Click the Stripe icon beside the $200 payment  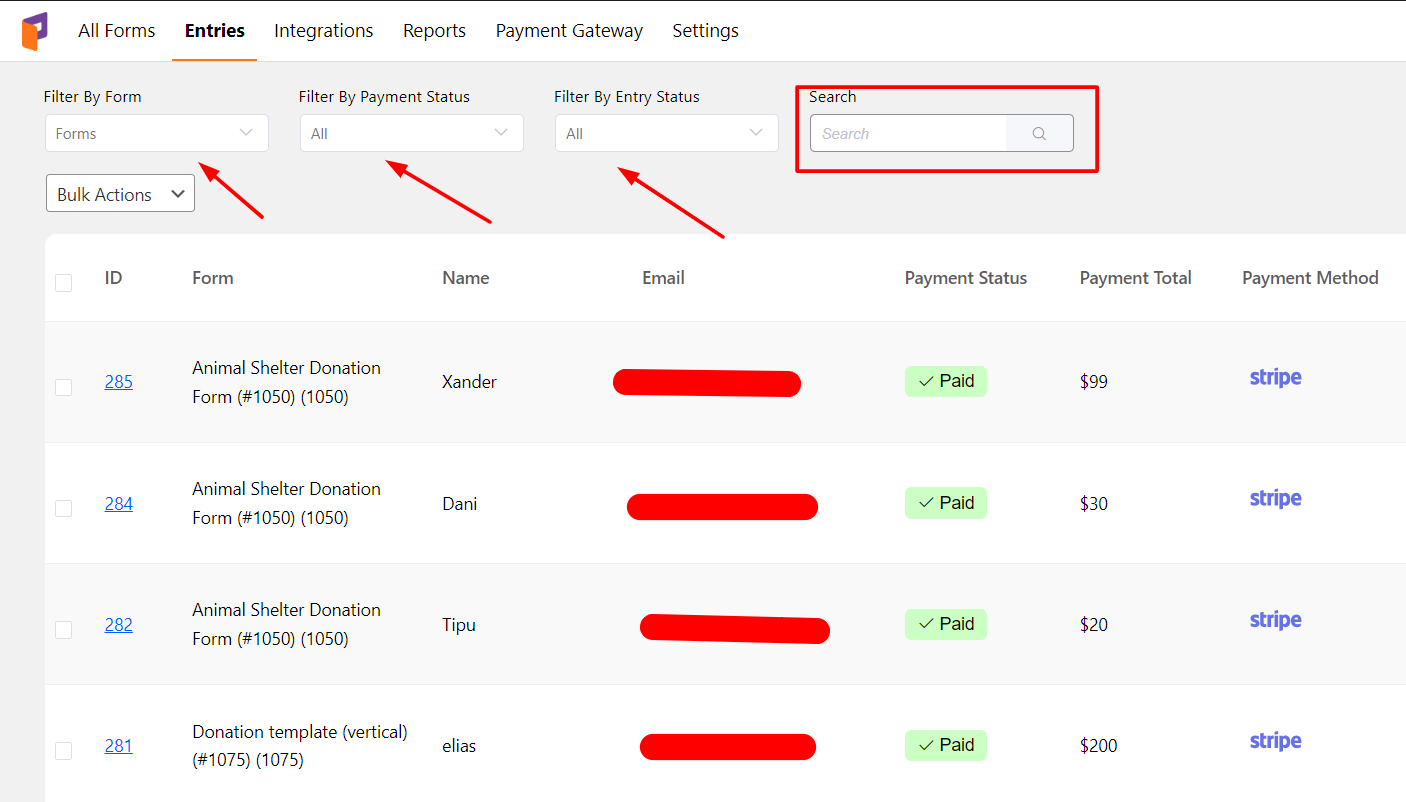pyautogui.click(x=1275, y=740)
